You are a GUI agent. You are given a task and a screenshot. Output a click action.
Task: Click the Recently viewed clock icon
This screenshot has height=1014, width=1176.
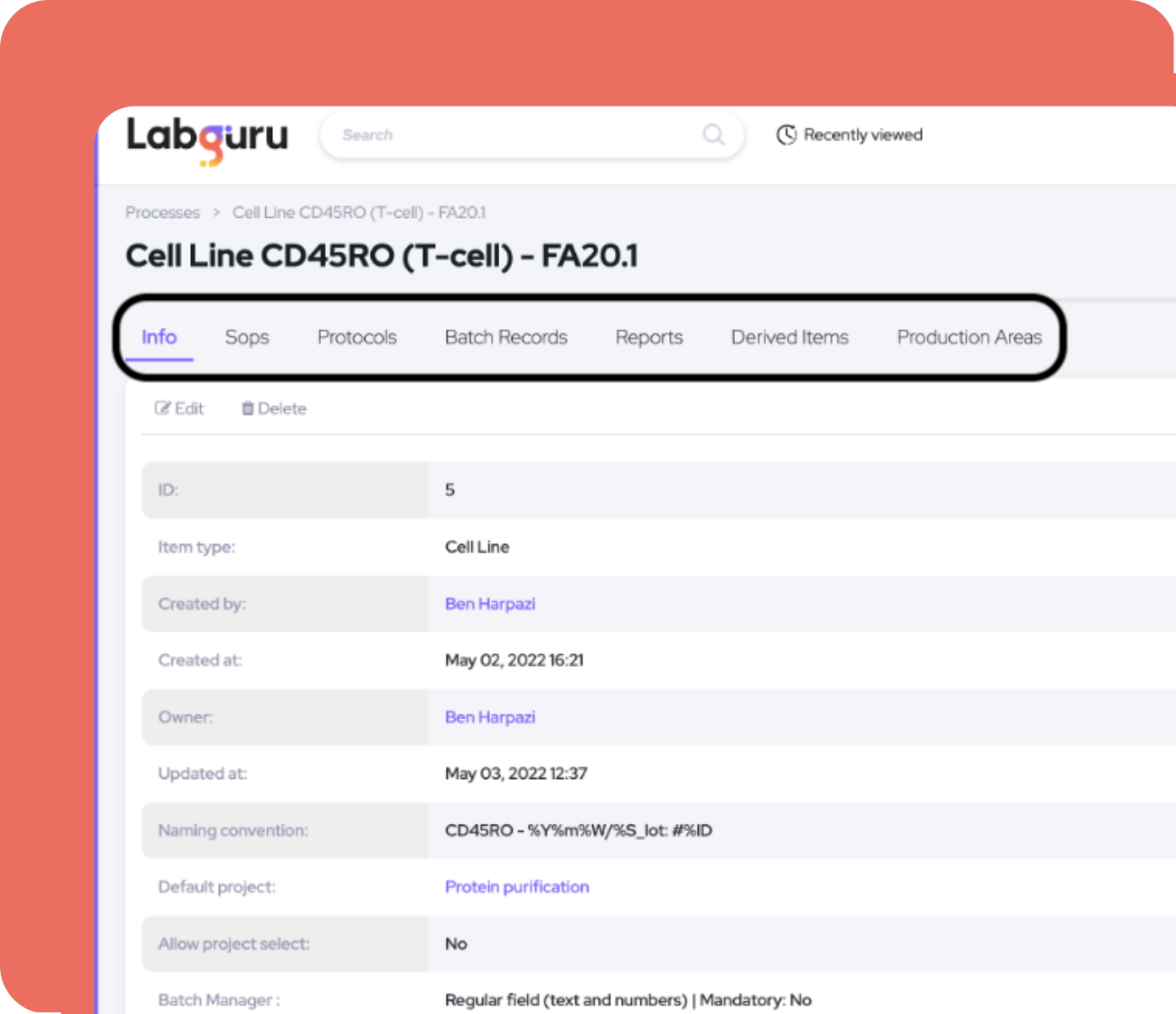[x=787, y=135]
